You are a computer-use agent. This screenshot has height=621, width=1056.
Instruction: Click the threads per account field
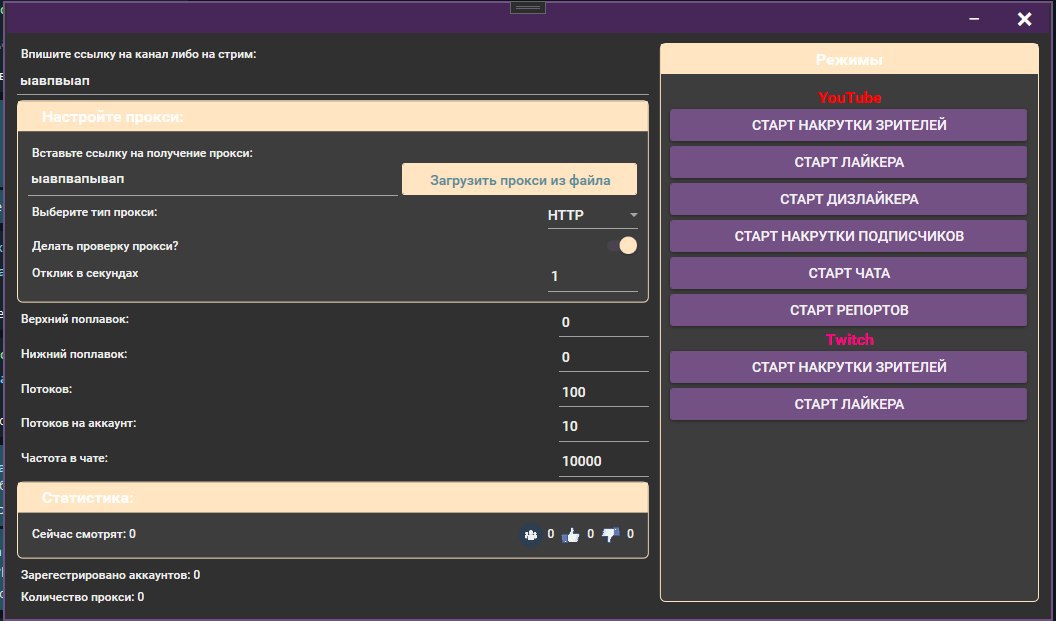pyautogui.click(x=603, y=426)
